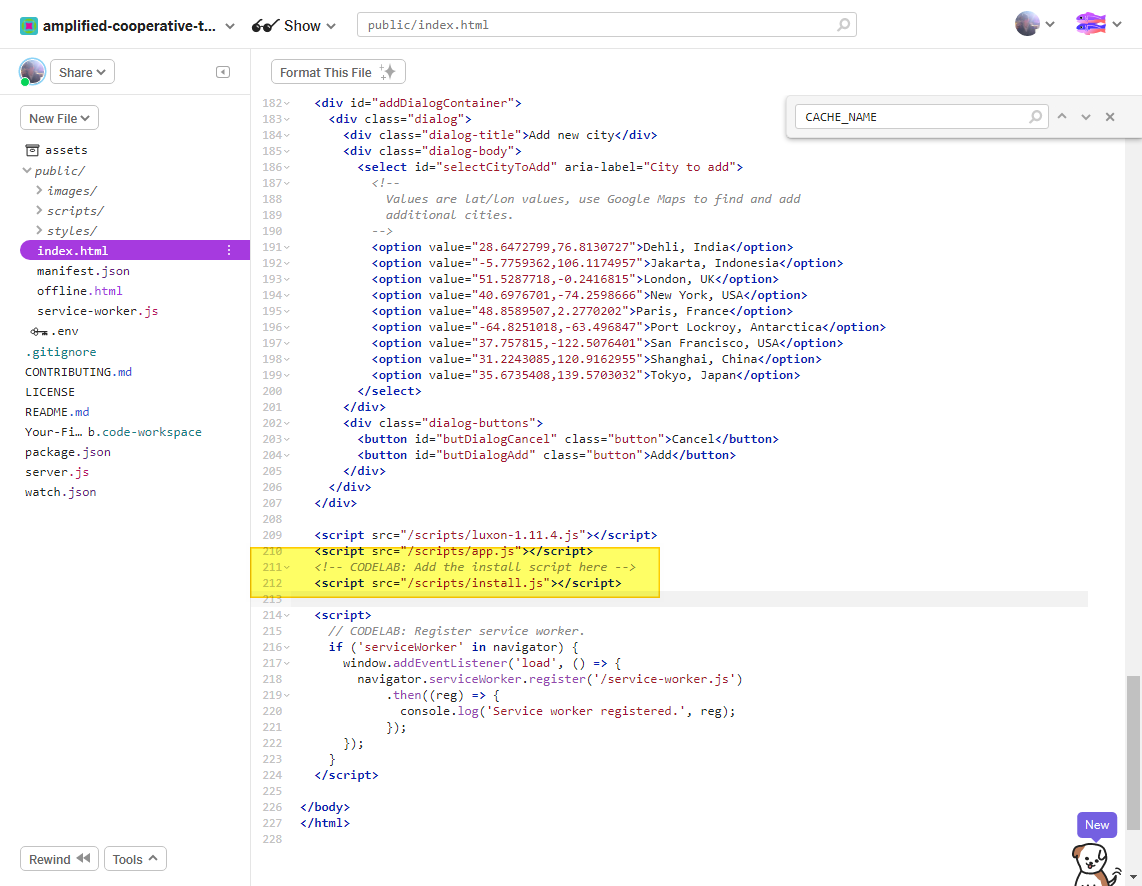Image resolution: width=1142 pixels, height=886 pixels.
Task: Open server.js file
Action: (57, 472)
